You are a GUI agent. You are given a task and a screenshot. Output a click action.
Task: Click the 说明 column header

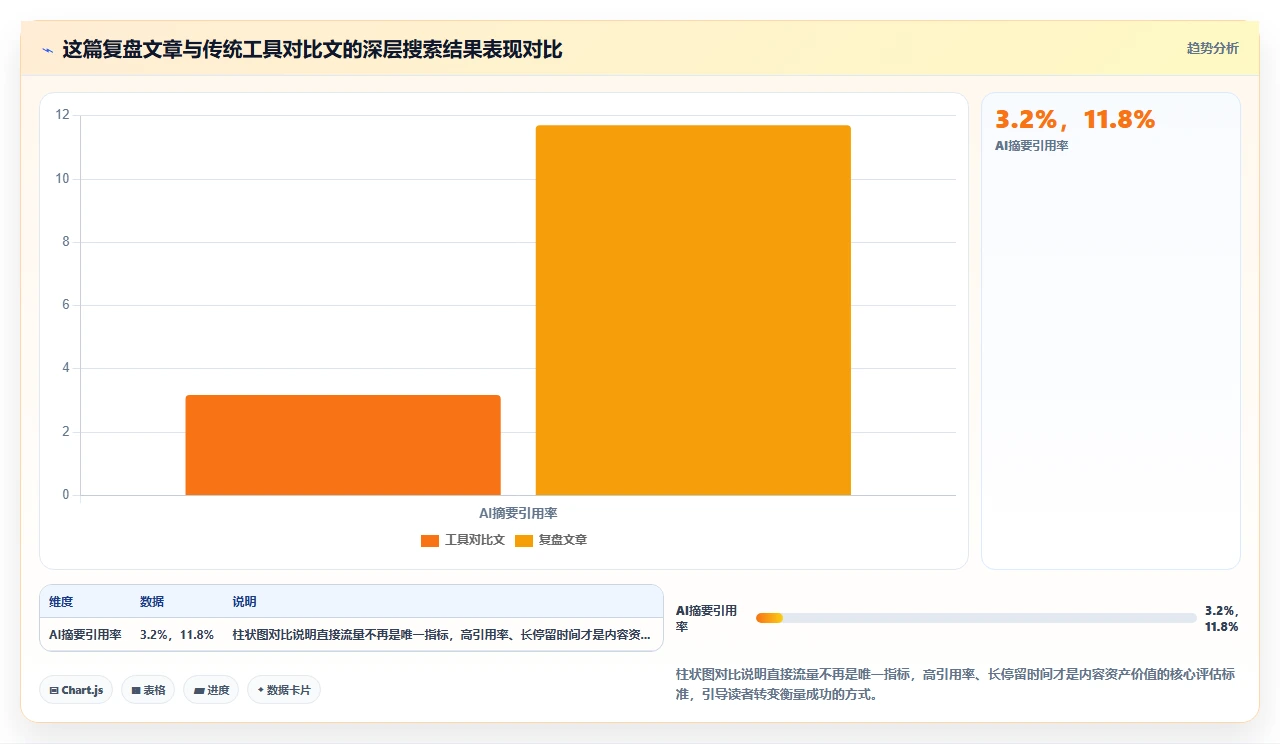(x=244, y=602)
